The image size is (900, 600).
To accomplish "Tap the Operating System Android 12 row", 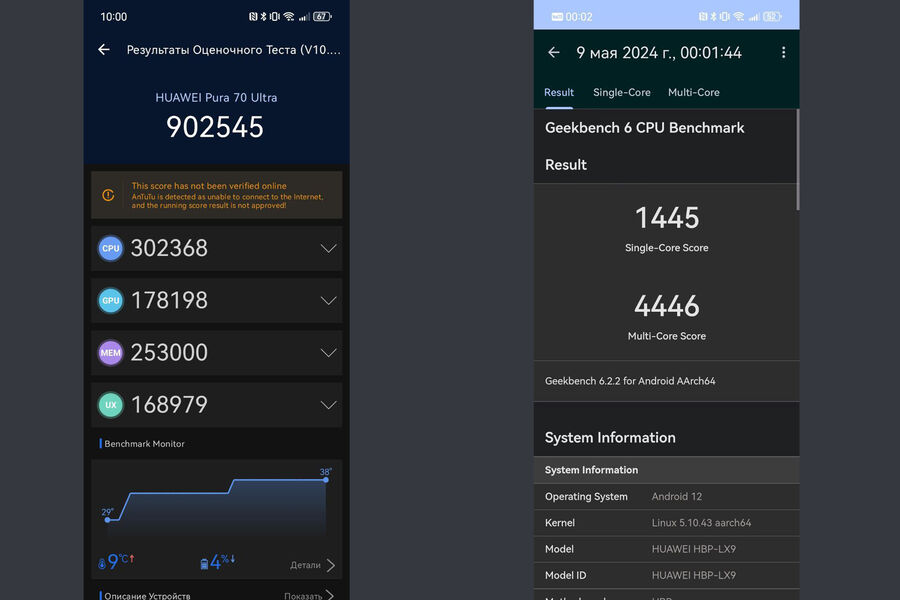I will [666, 497].
